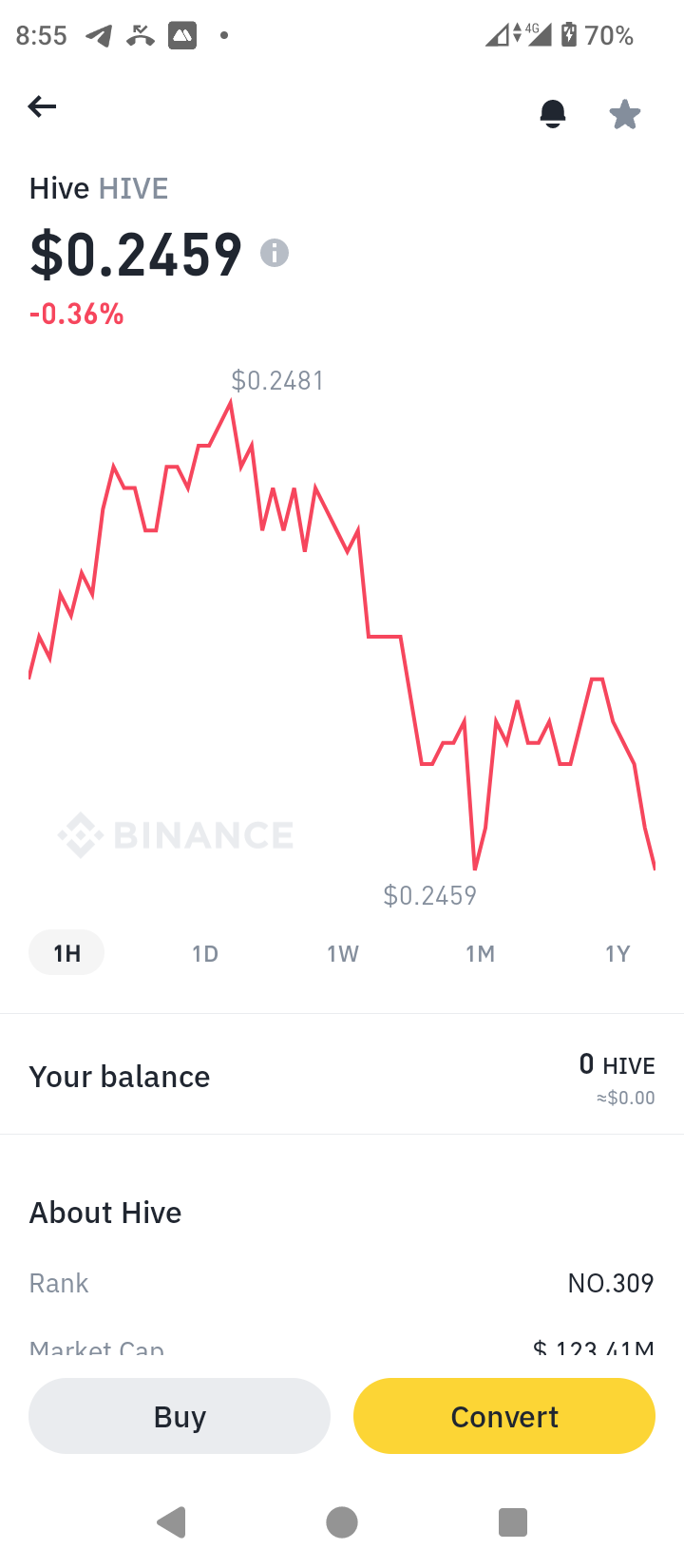The image size is (684, 1568).
Task: Switch chart to 1M range
Action: point(481,953)
